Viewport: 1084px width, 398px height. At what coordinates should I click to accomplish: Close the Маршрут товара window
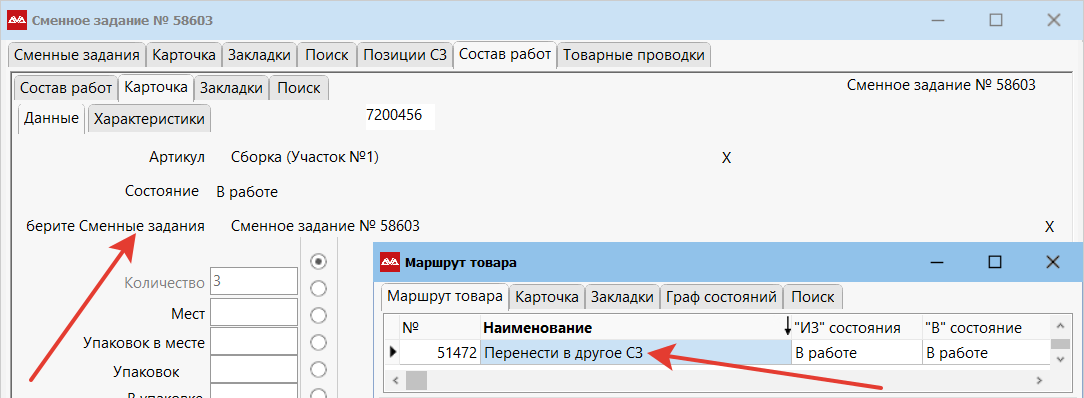pos(1053,263)
